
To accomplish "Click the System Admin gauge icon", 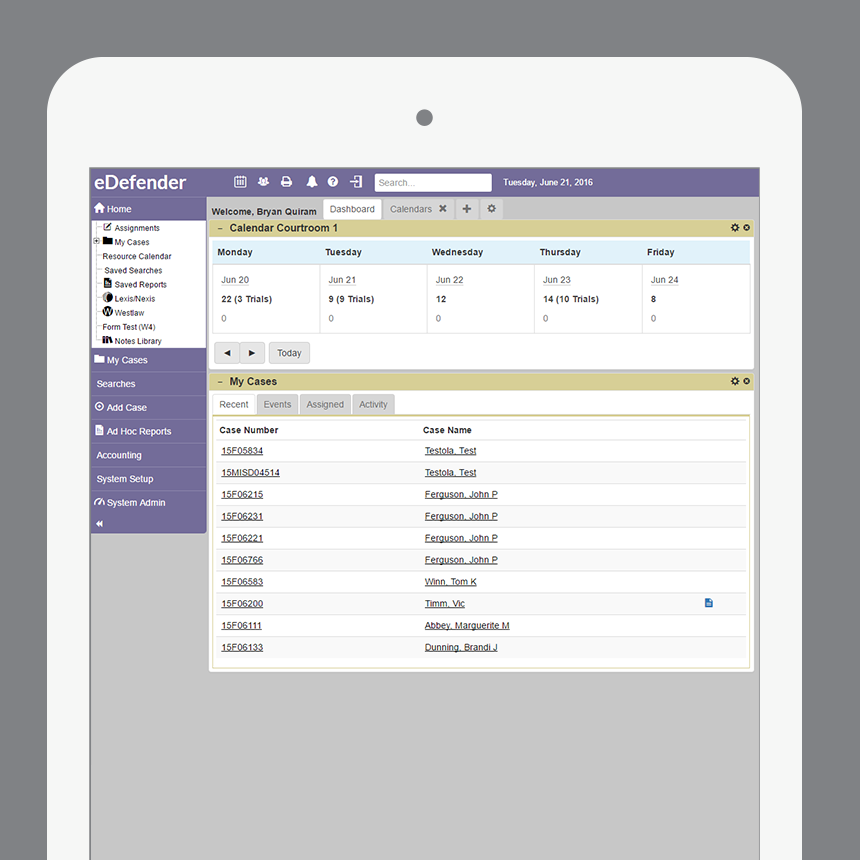I will pos(99,502).
